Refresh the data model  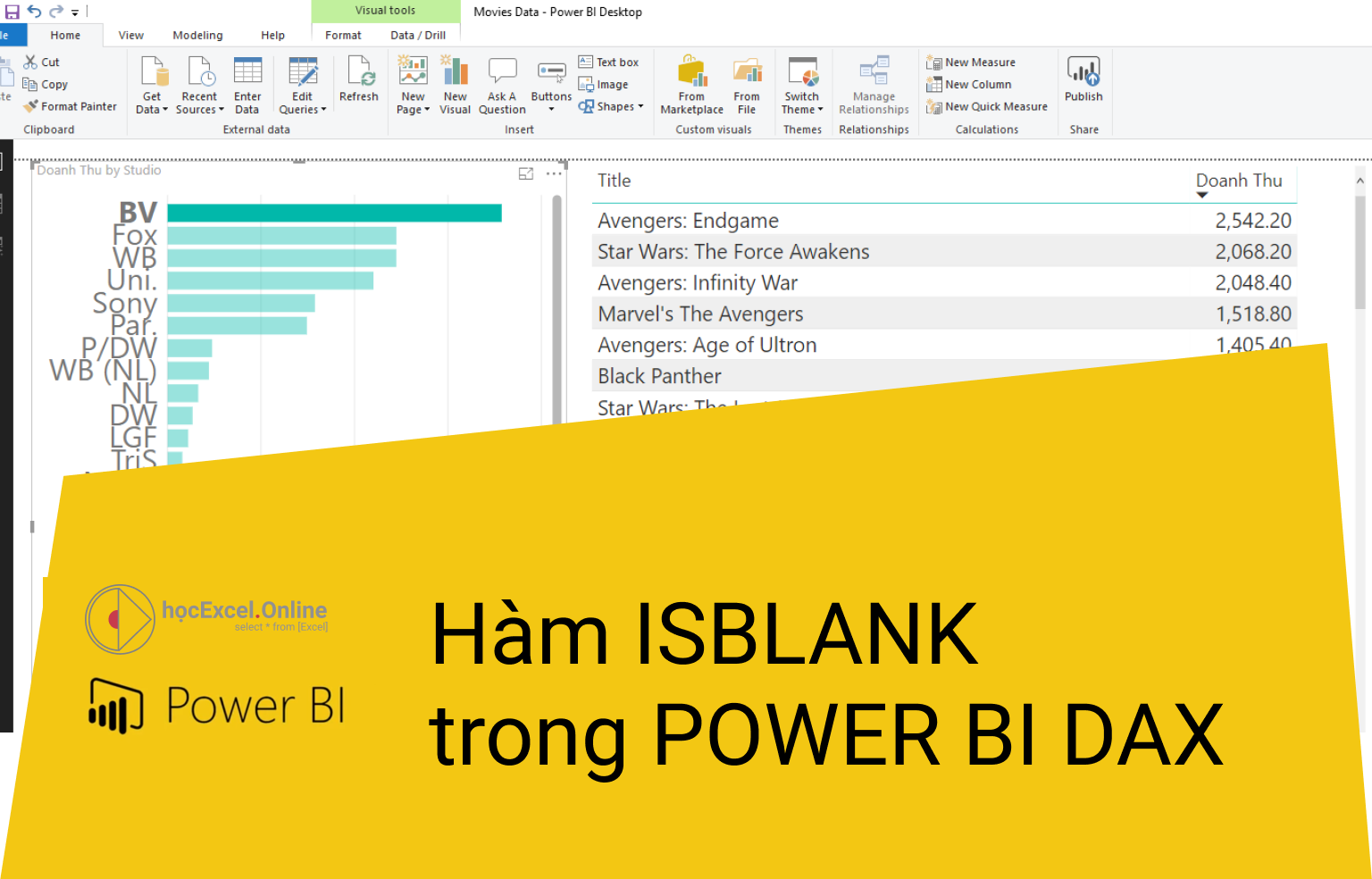(359, 80)
